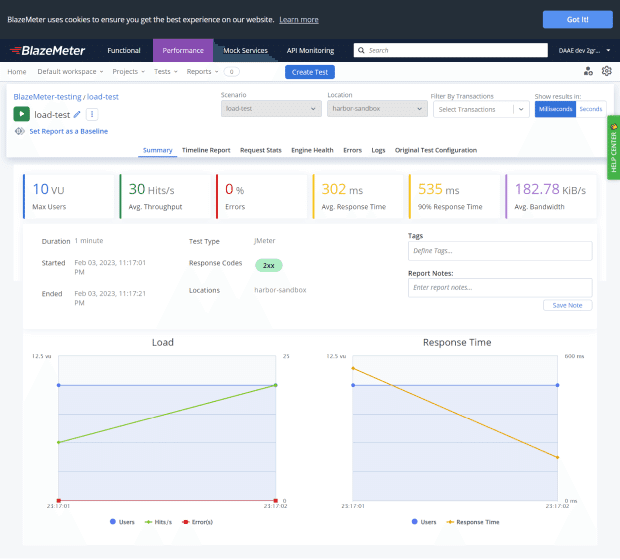
Task: Open the DAAE dev account dropdown
Action: [x=584, y=51]
